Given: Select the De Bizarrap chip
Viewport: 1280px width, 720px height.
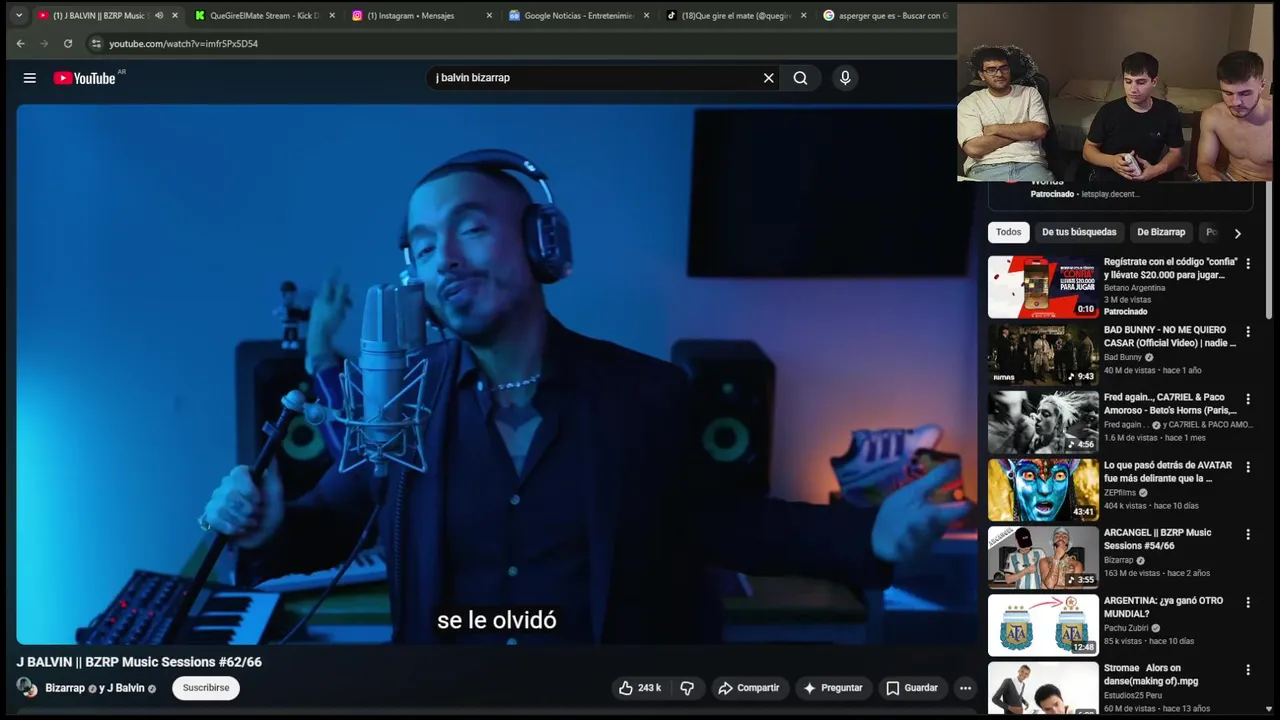Looking at the screenshot, I should point(1161,232).
